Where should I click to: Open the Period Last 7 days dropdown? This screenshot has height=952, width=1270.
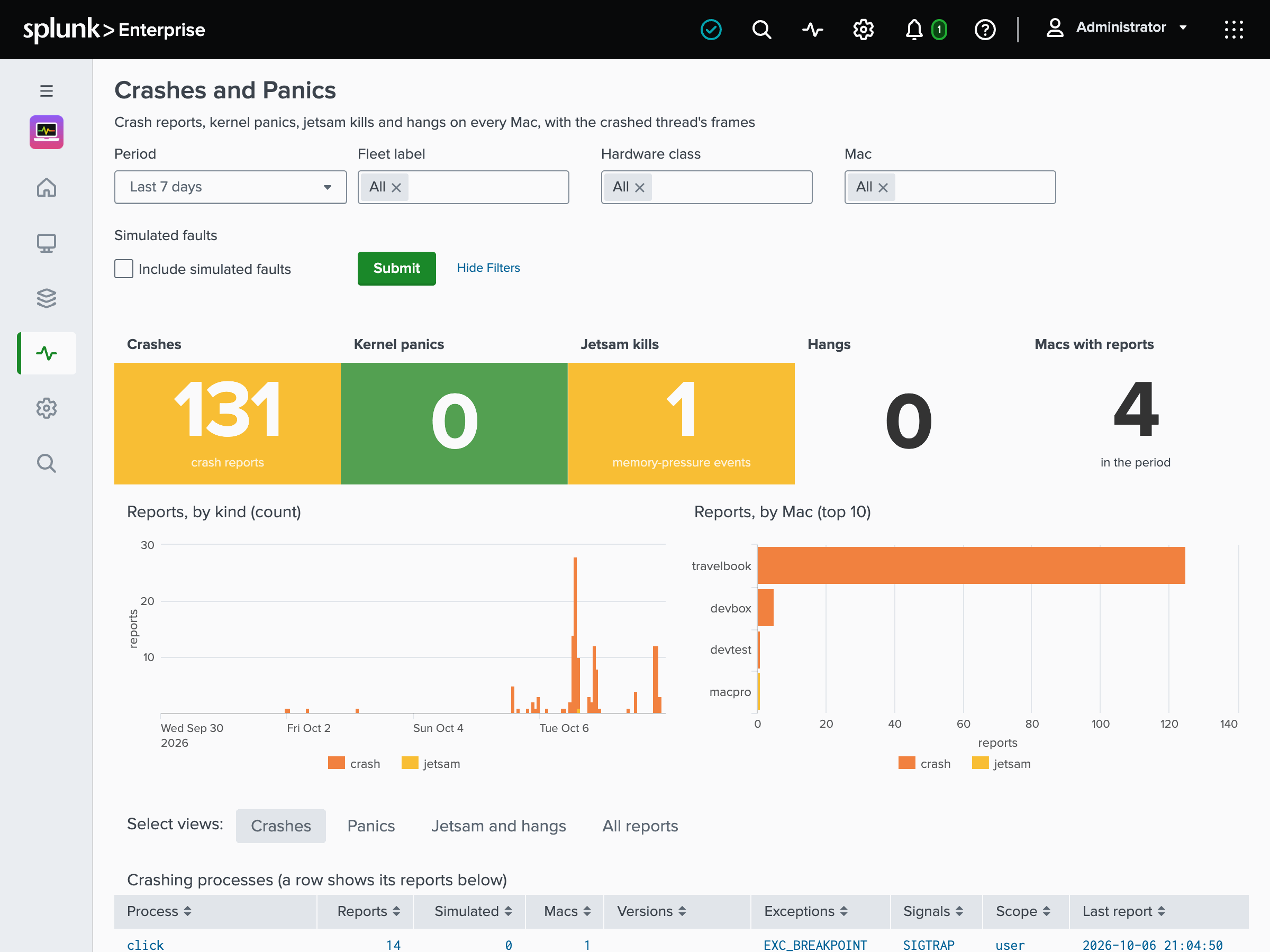(230, 187)
